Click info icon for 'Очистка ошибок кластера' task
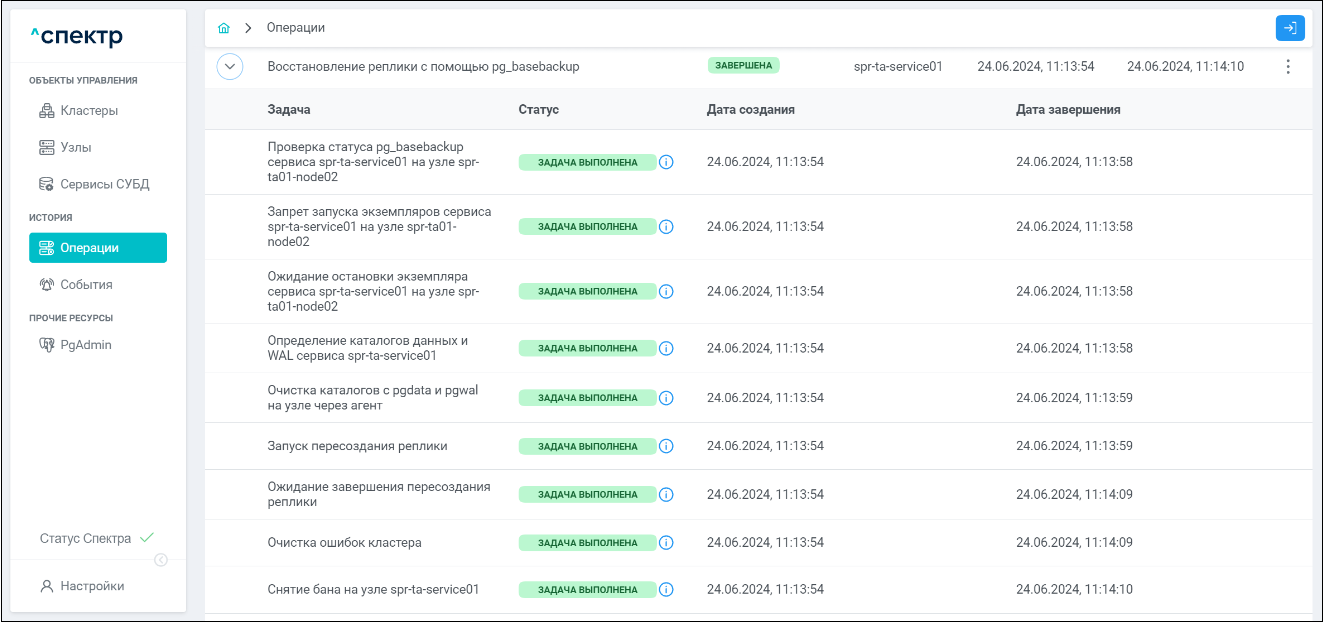 click(x=666, y=543)
